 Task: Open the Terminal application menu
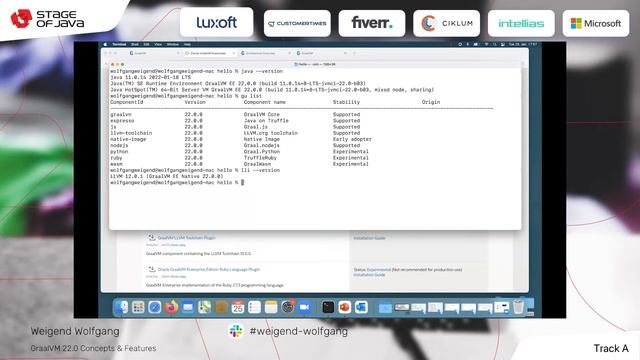pyautogui.click(x=119, y=44)
